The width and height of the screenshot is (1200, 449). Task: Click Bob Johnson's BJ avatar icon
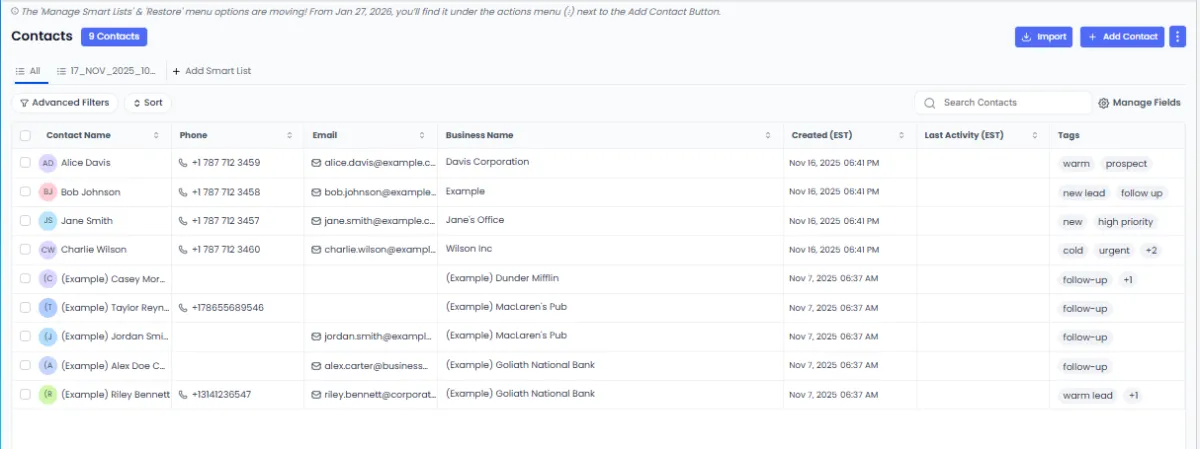[x=48, y=192]
